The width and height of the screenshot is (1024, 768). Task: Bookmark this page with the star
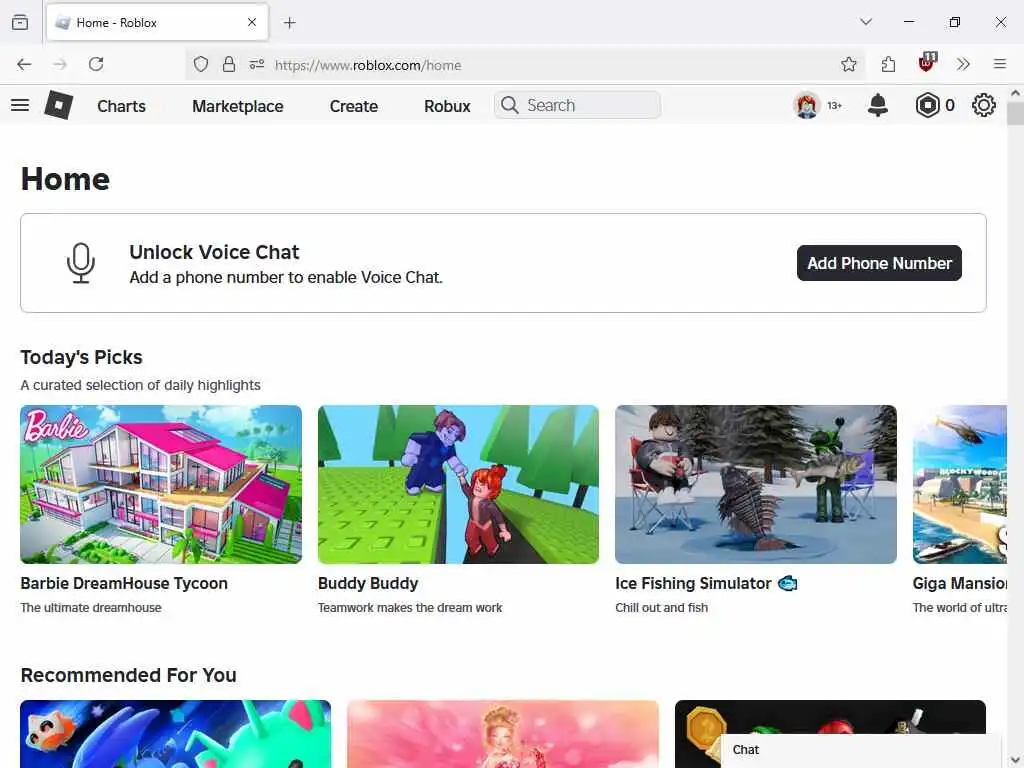coord(848,64)
